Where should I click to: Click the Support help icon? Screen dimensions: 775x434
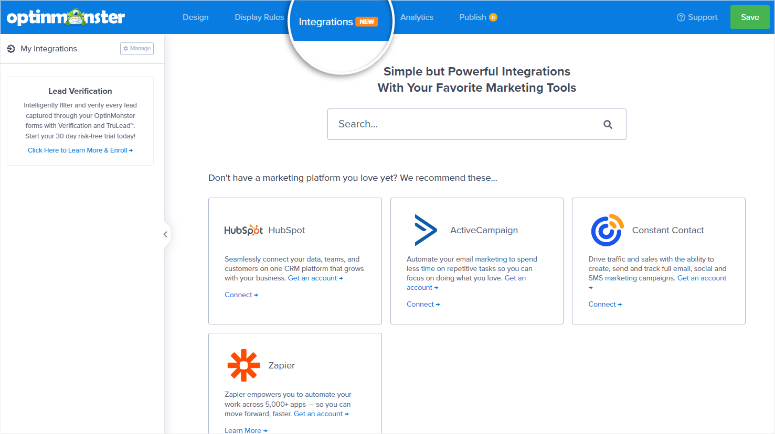(681, 17)
